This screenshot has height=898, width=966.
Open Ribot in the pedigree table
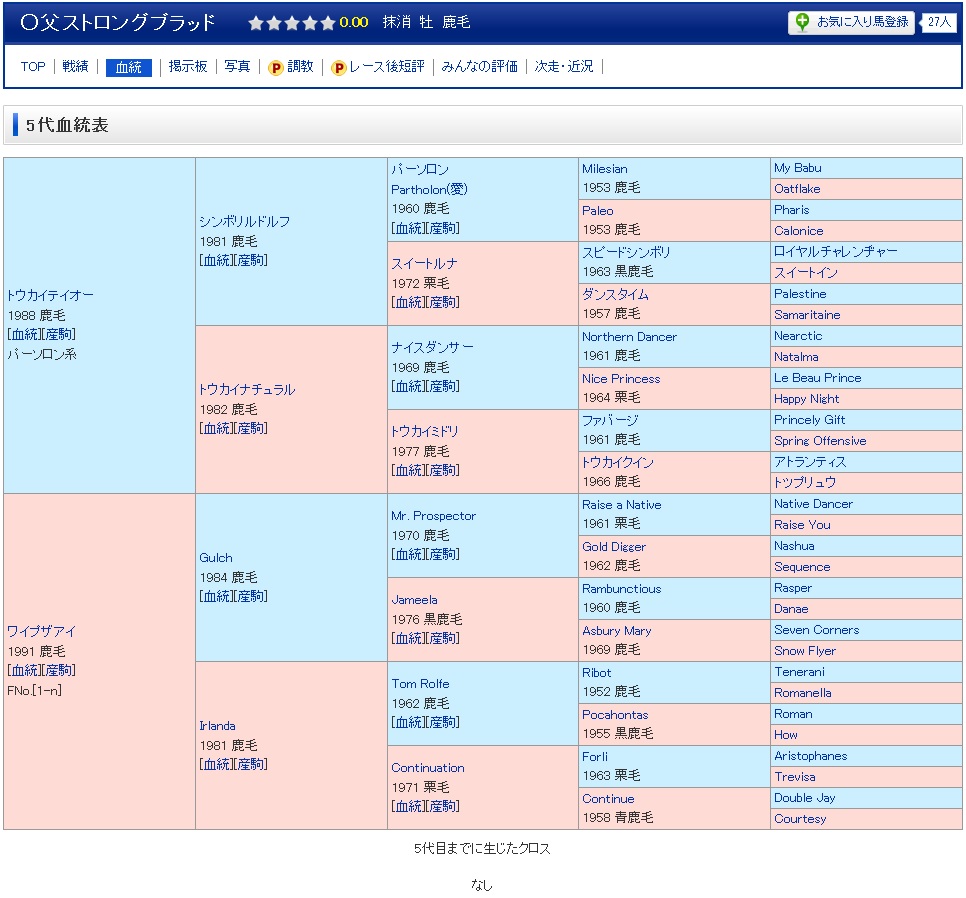tap(596, 673)
